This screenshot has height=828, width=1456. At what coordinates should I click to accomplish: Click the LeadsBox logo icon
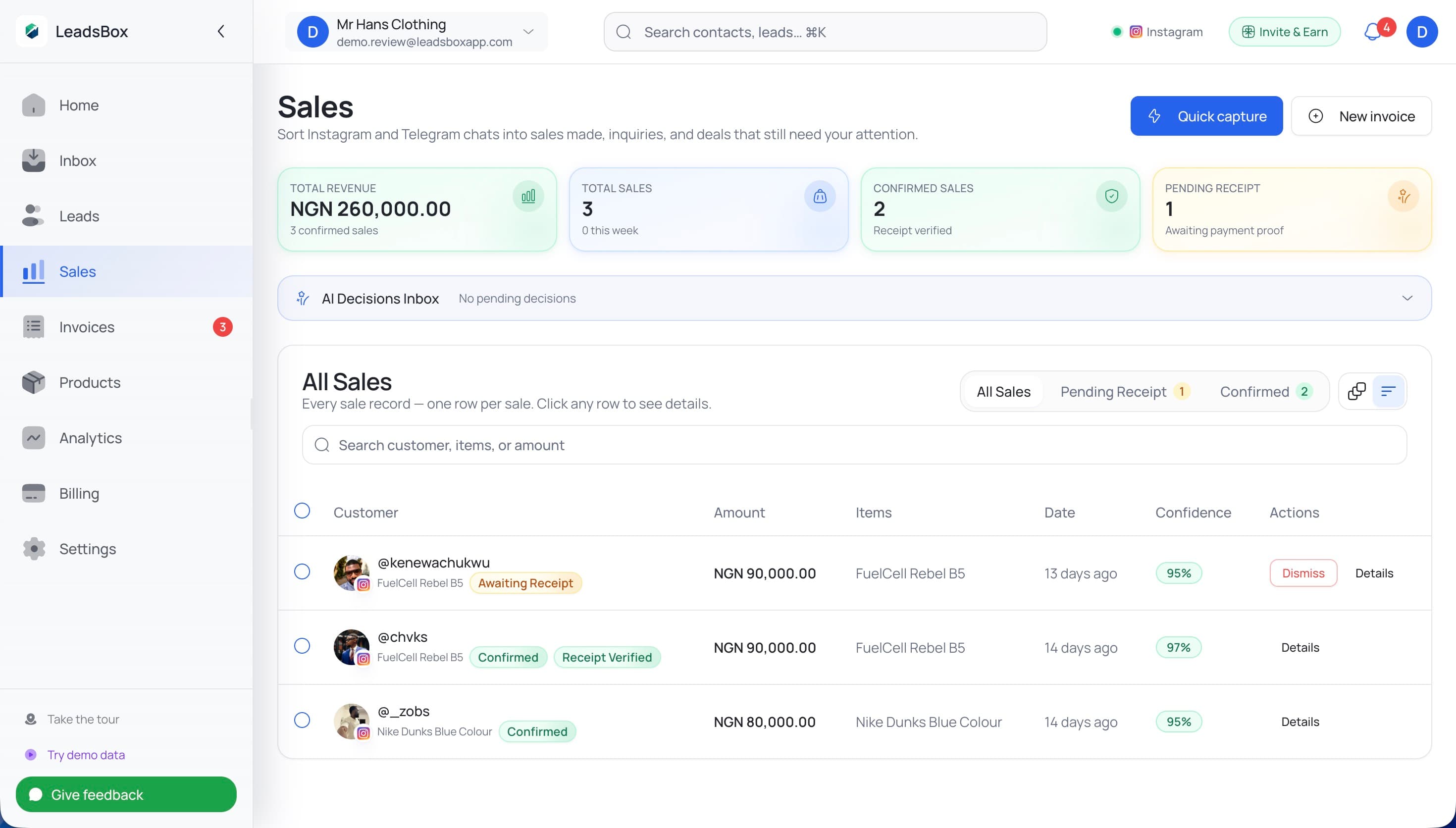(32, 31)
